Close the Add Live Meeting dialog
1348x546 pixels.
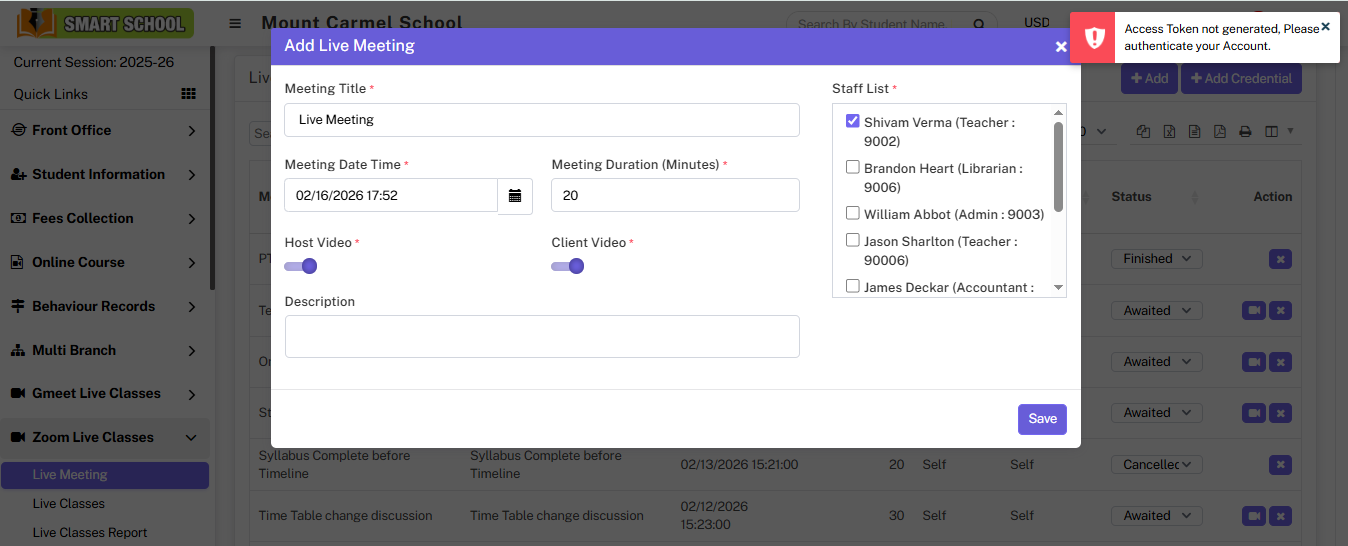tap(1061, 47)
